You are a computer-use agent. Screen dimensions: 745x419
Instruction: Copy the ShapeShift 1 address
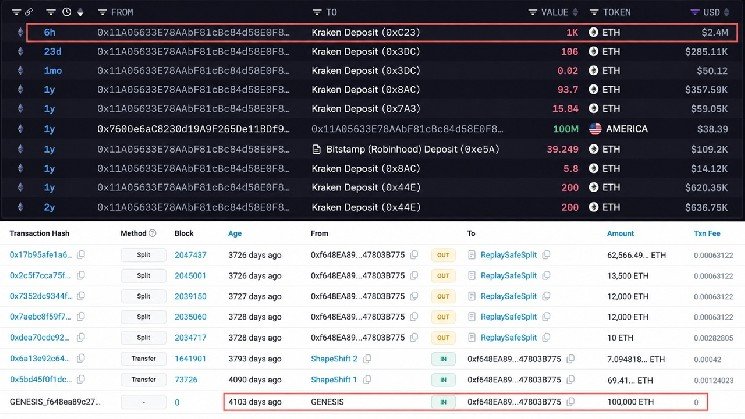coord(367,380)
